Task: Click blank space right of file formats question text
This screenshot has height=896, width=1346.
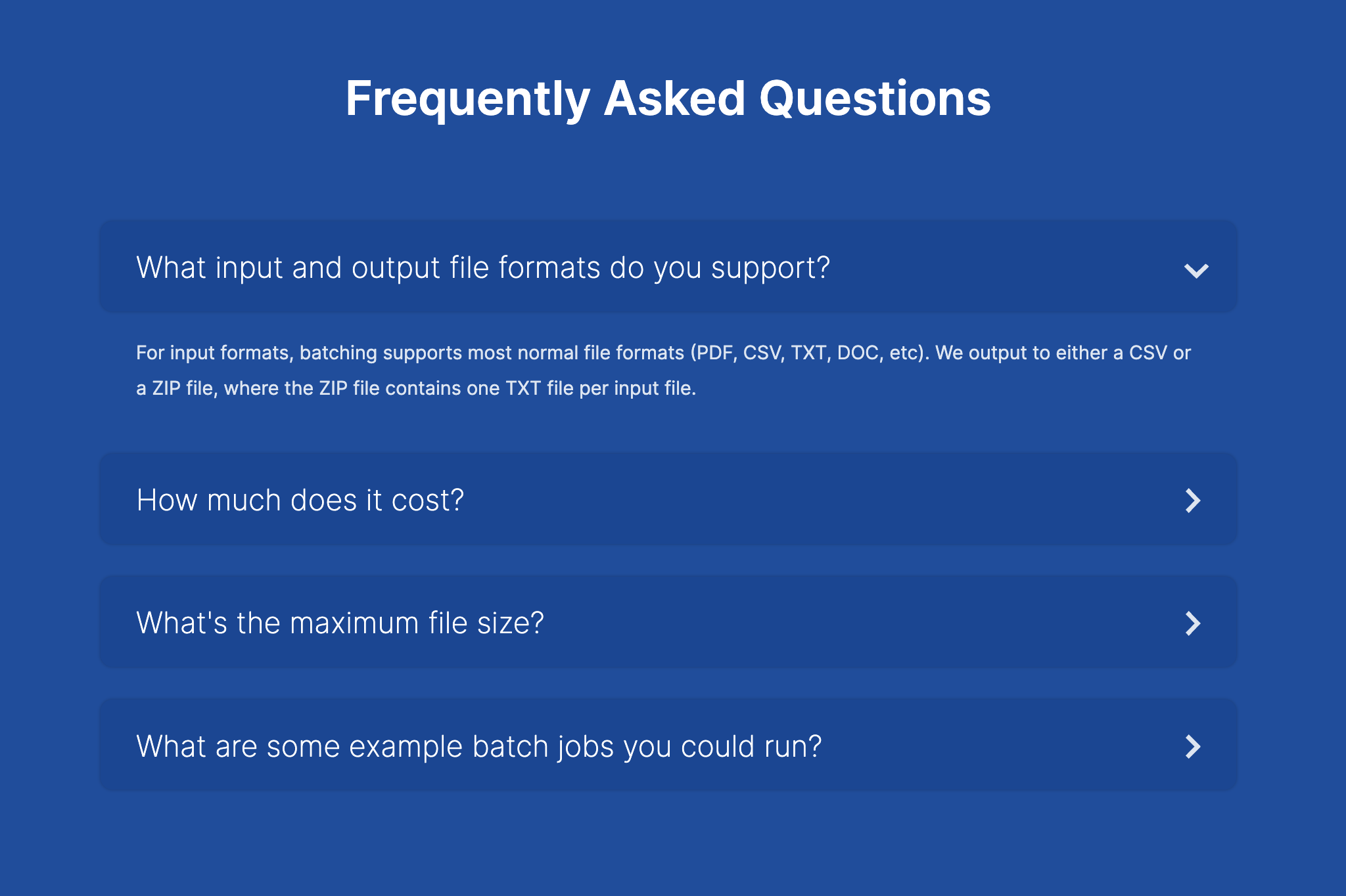Action: pyautogui.click(x=1006, y=266)
